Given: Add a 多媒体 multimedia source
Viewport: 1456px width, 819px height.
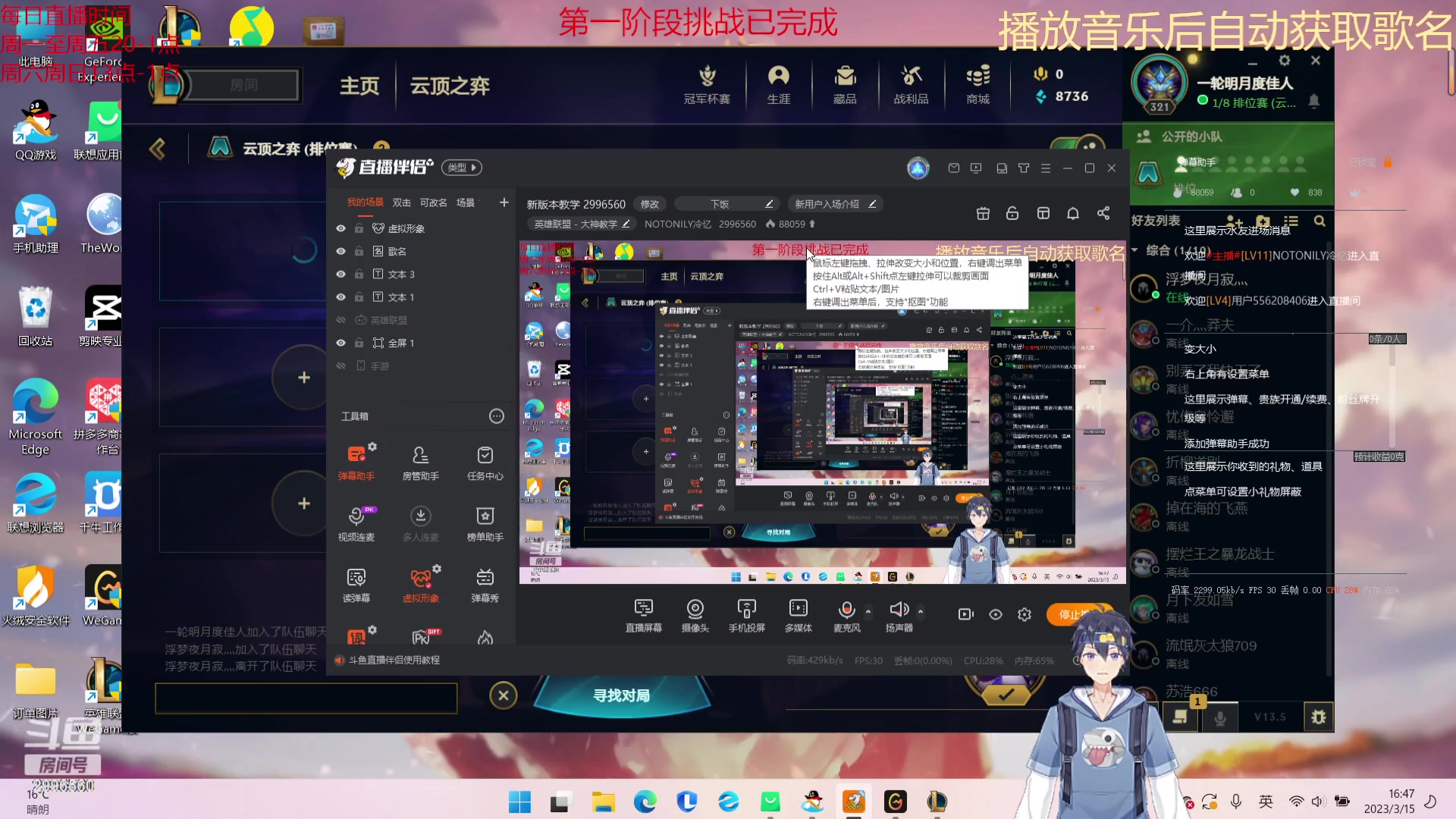Looking at the screenshot, I should coord(798,615).
